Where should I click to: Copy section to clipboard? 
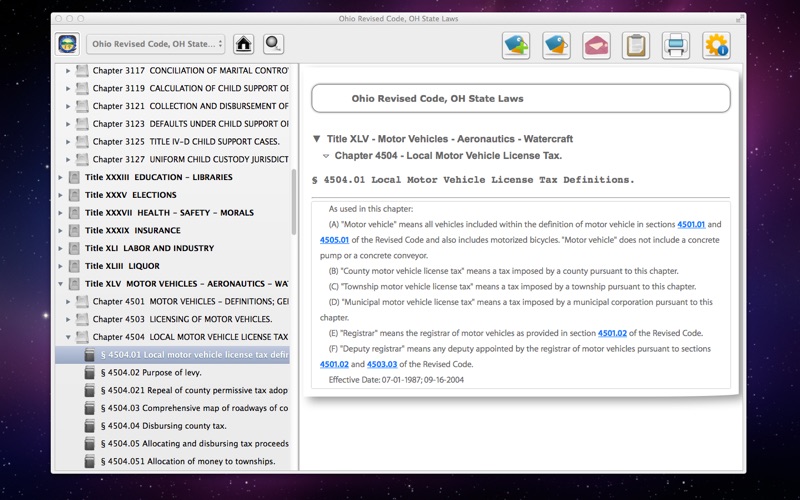(636, 45)
